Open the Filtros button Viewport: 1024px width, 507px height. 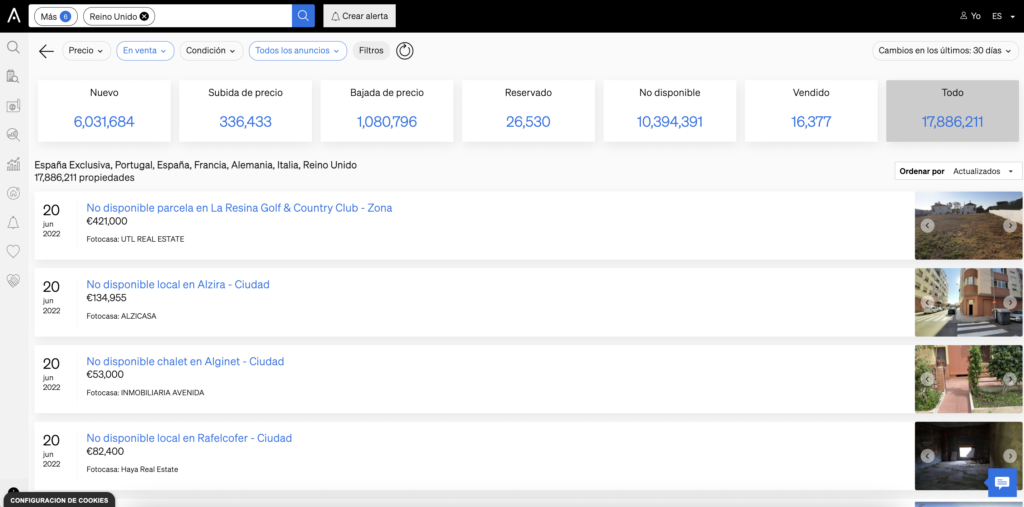(371, 51)
